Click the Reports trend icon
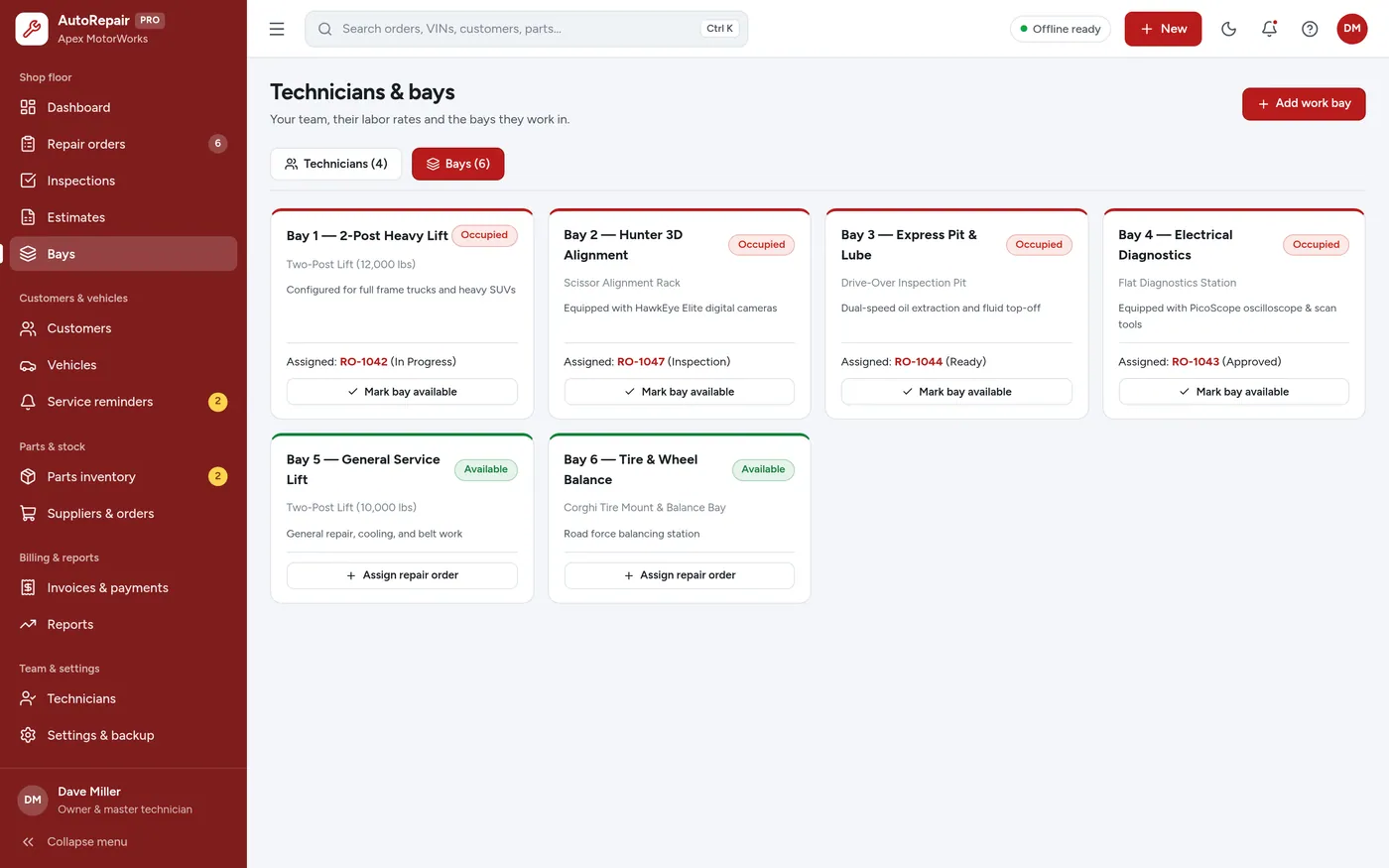 [x=28, y=625]
